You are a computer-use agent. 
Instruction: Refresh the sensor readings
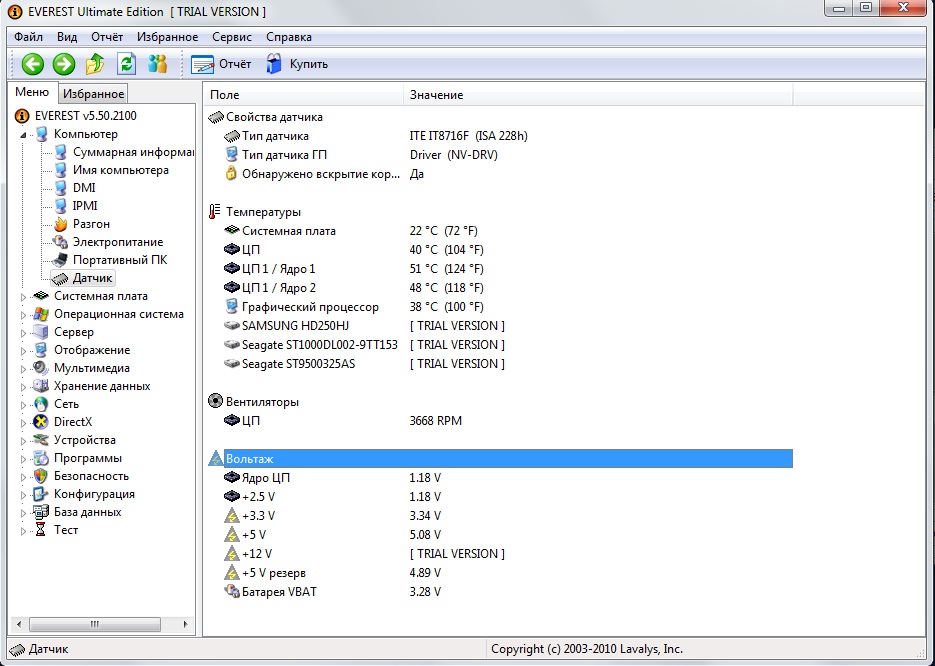[126, 64]
